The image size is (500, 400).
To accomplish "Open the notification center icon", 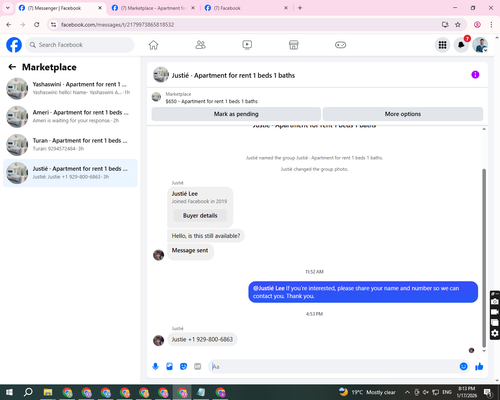I will tap(488, 392).
